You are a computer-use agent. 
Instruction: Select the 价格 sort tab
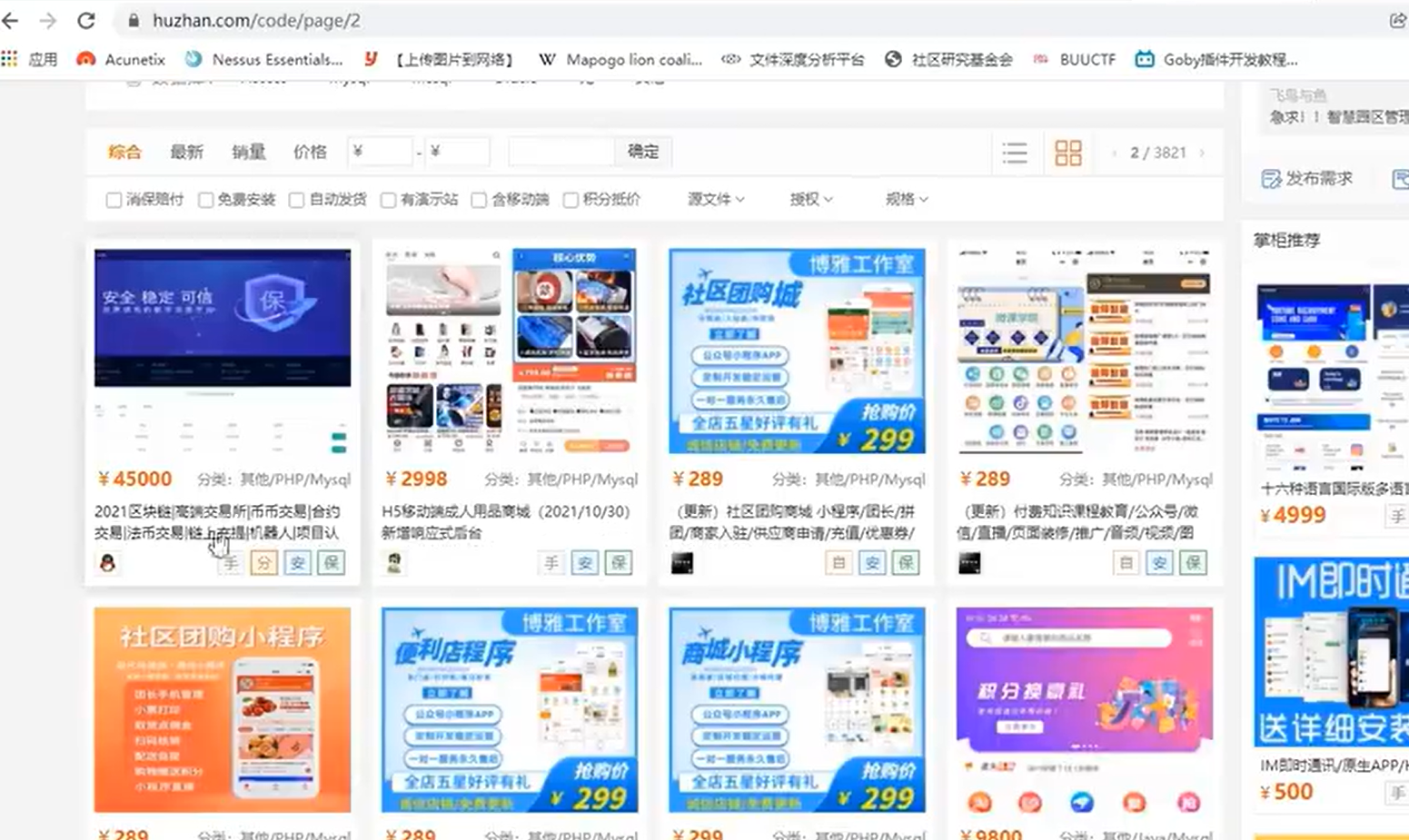click(x=310, y=152)
